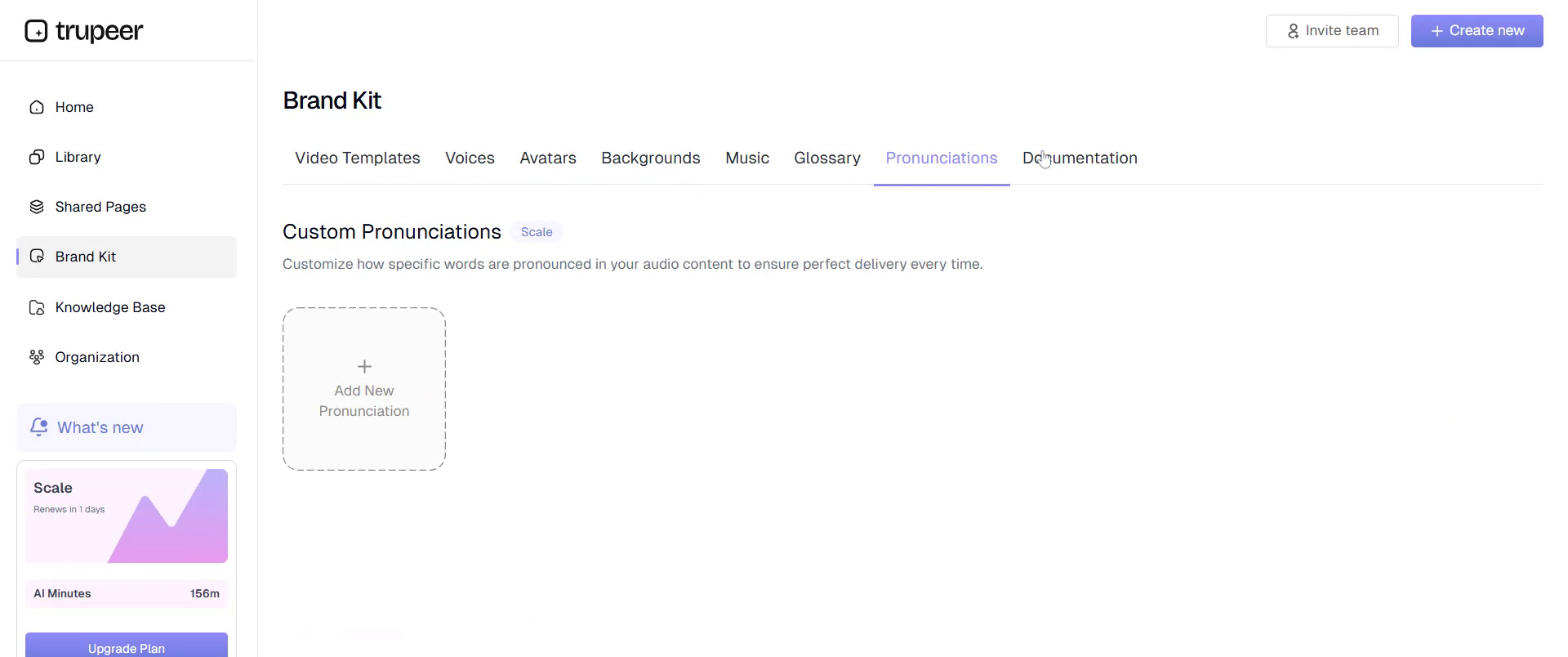Click the Shared Pages layers icon
Image resolution: width=1568 pixels, height=657 pixels.
pos(37,207)
